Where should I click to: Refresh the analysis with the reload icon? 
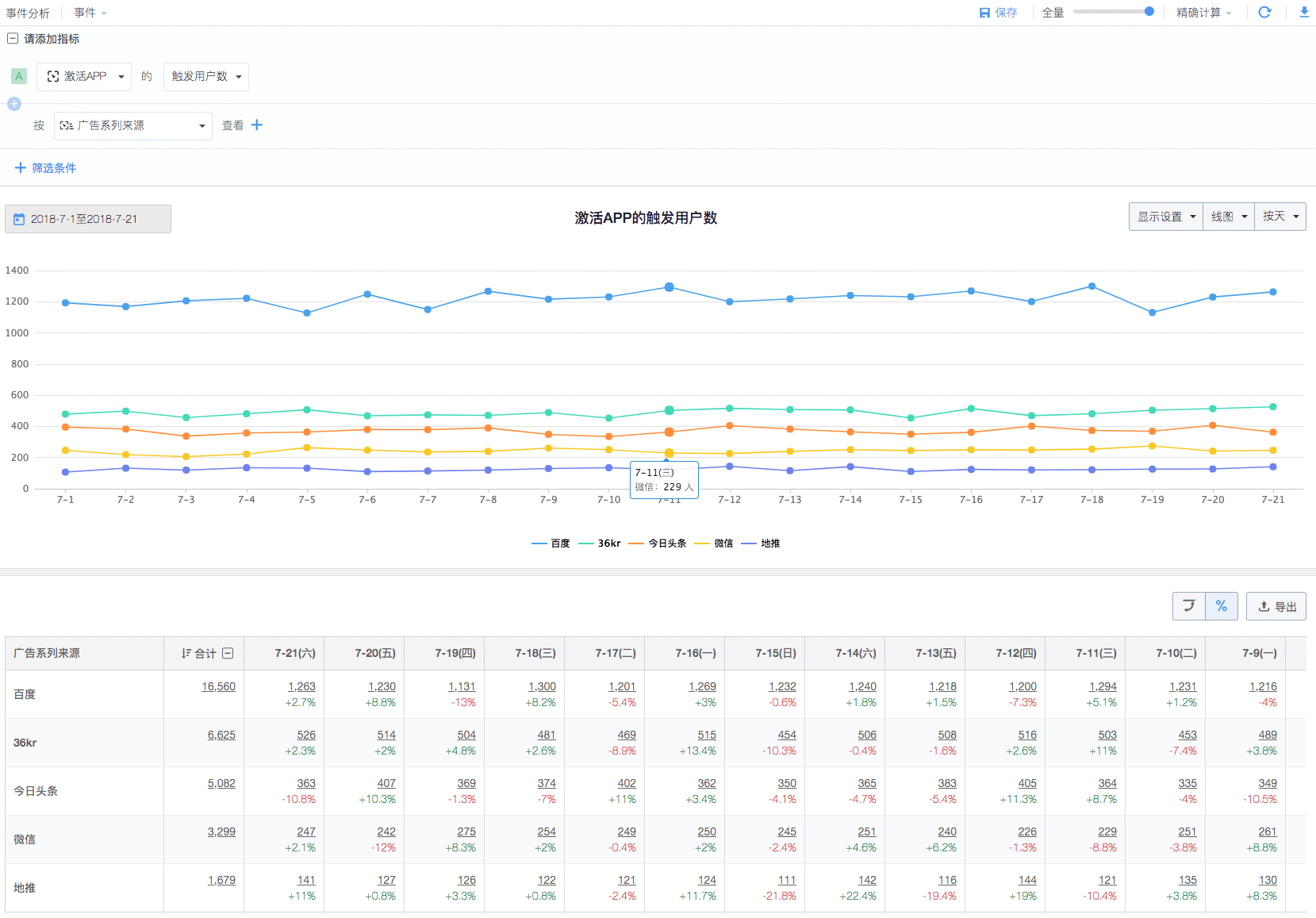click(1264, 12)
